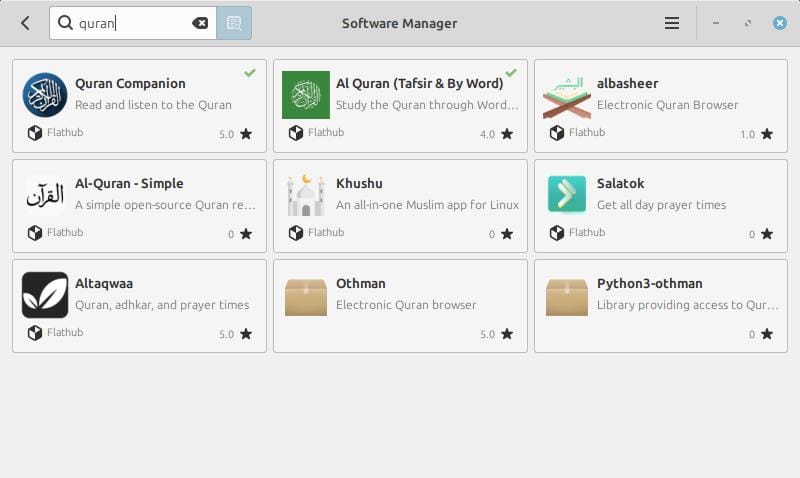
Task: Click the 1.0 rating on albasheer
Action: [747, 134]
